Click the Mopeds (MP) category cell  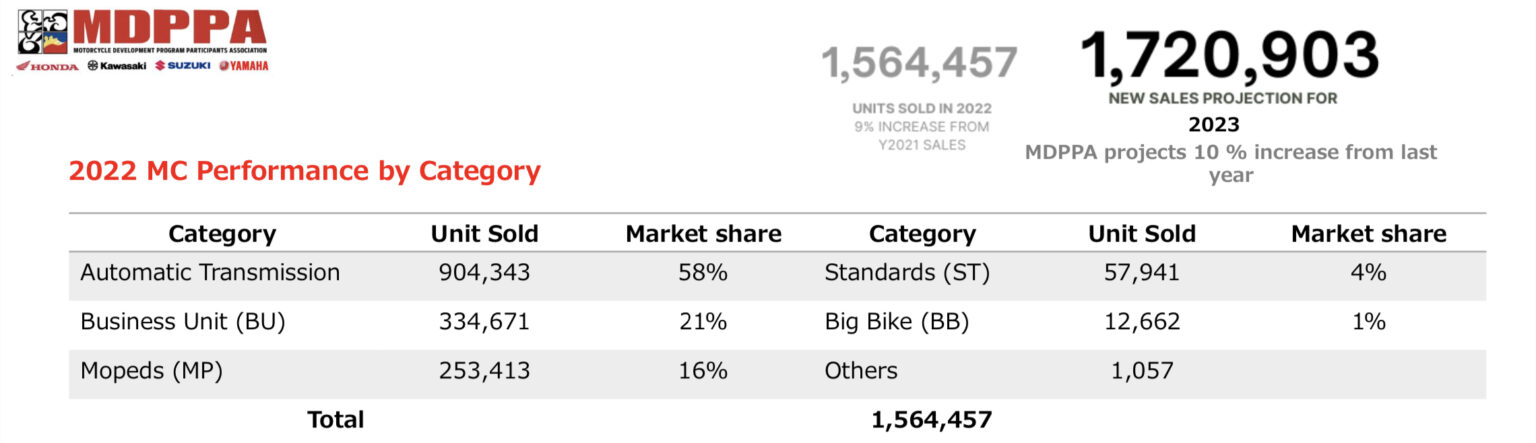151,371
